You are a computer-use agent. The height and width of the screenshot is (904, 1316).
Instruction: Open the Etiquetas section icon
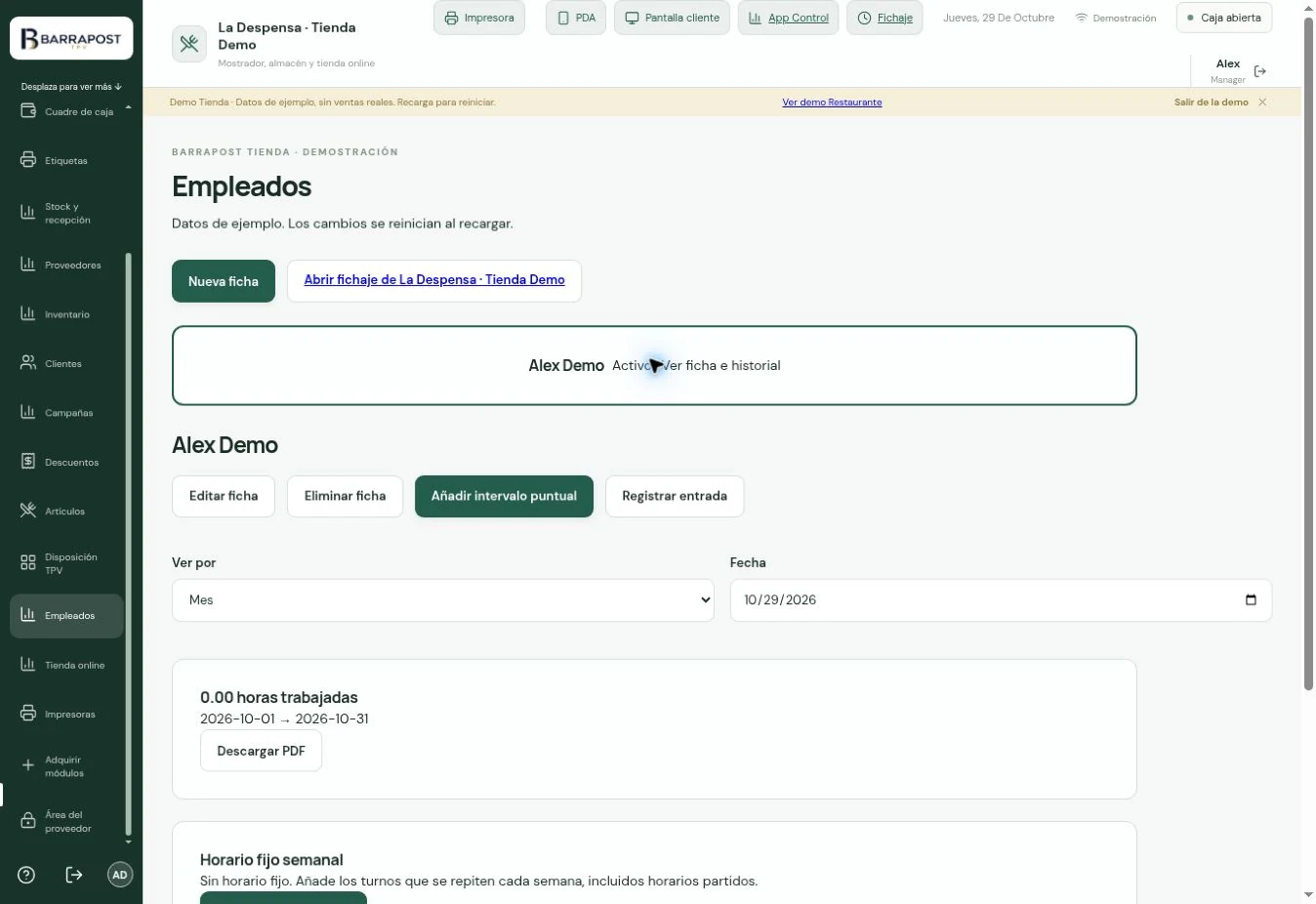point(28,160)
